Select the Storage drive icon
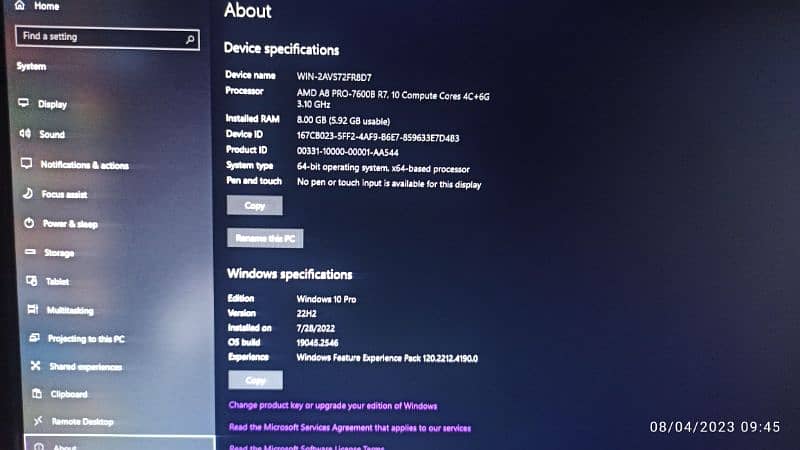This screenshot has height=450, width=800. [31, 252]
